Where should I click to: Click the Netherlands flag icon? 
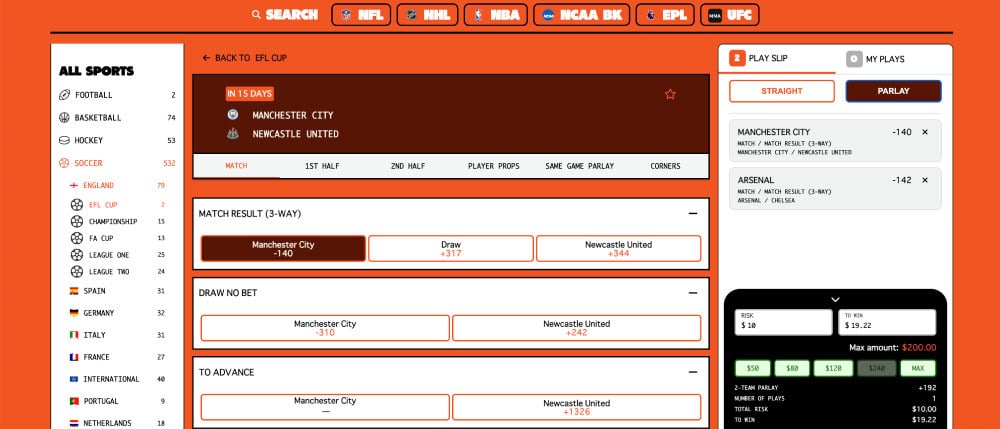74,423
